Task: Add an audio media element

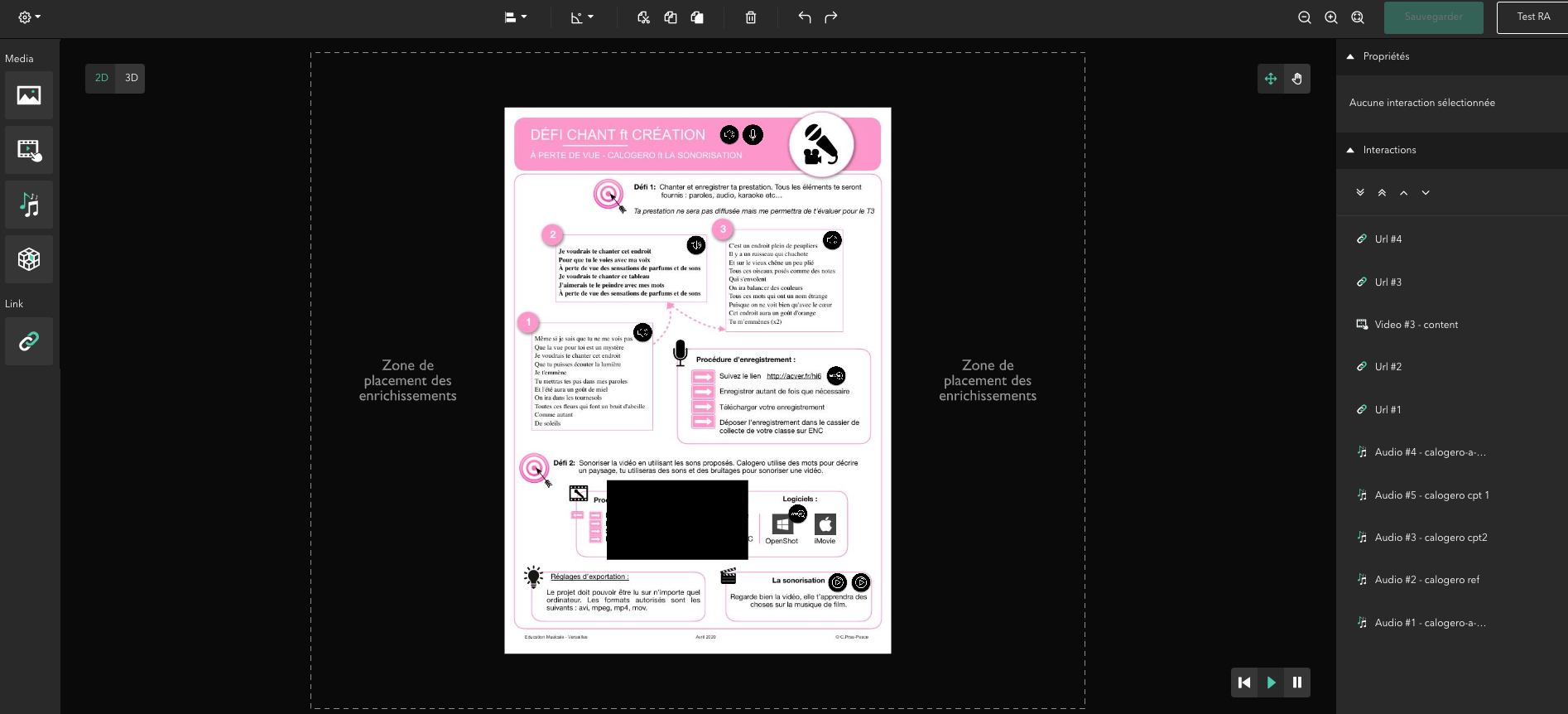Action: (x=29, y=205)
